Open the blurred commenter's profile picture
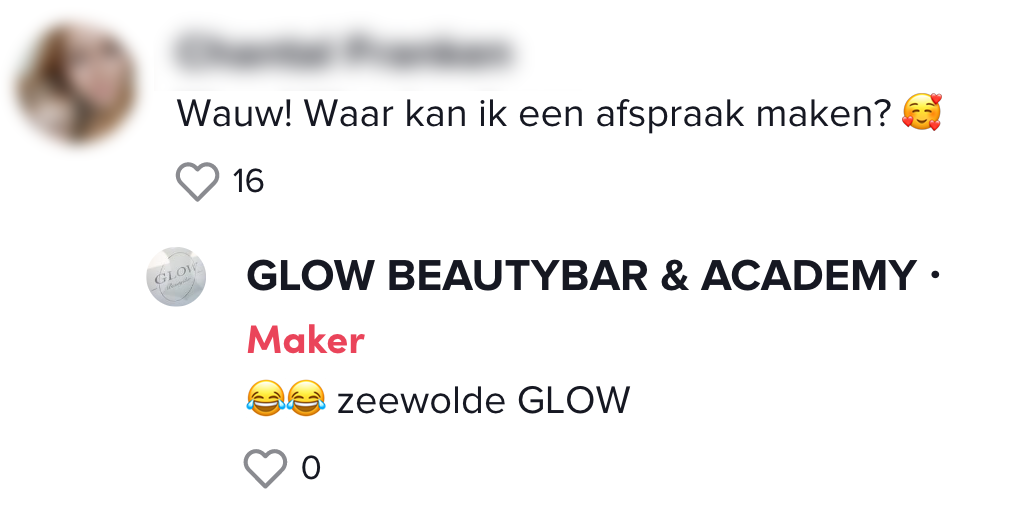The width and height of the screenshot is (1012, 512). point(77,82)
